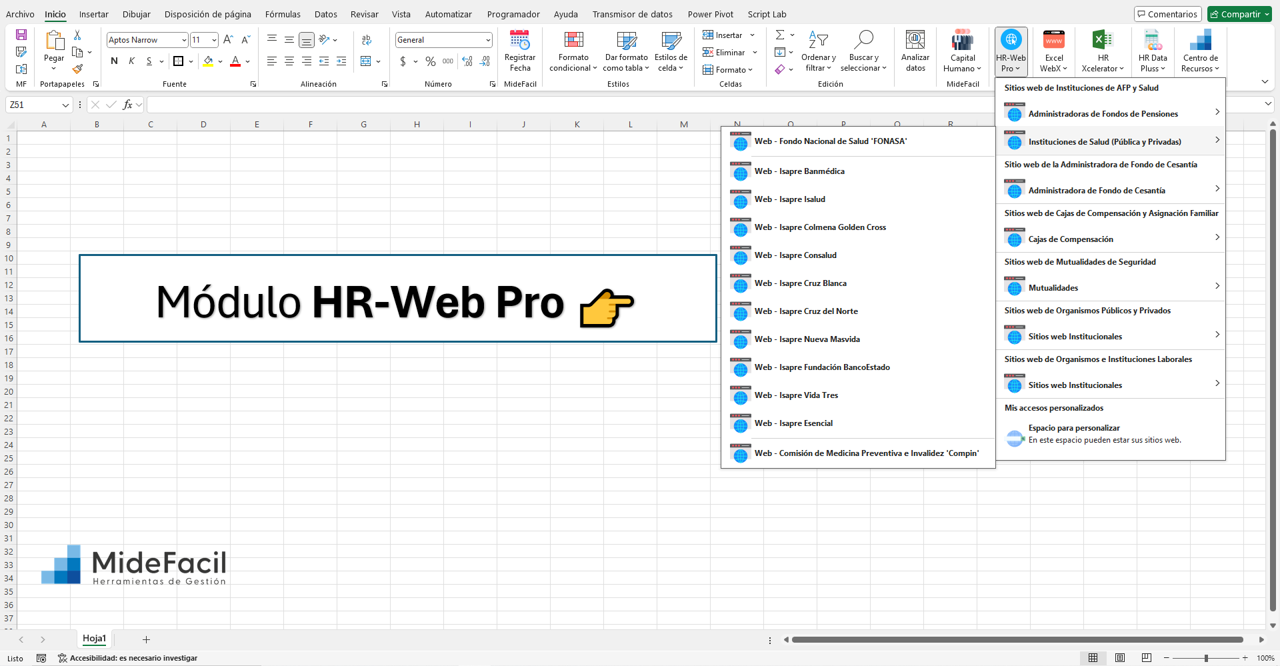The width and height of the screenshot is (1280, 666).
Task: Open Dar formato como tabla
Action: (626, 51)
